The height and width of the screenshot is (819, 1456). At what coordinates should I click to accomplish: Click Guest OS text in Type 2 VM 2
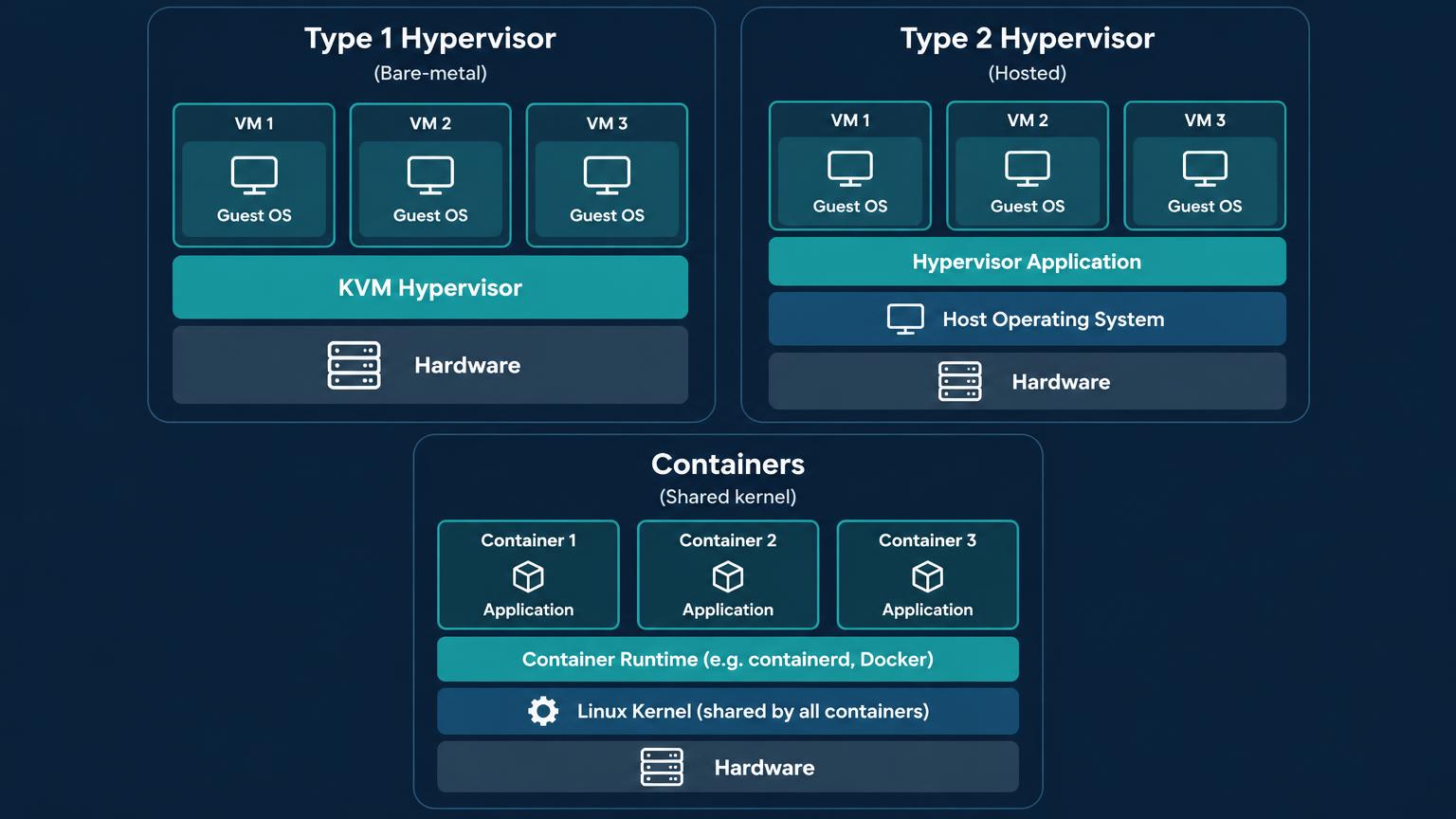[x=1028, y=206]
